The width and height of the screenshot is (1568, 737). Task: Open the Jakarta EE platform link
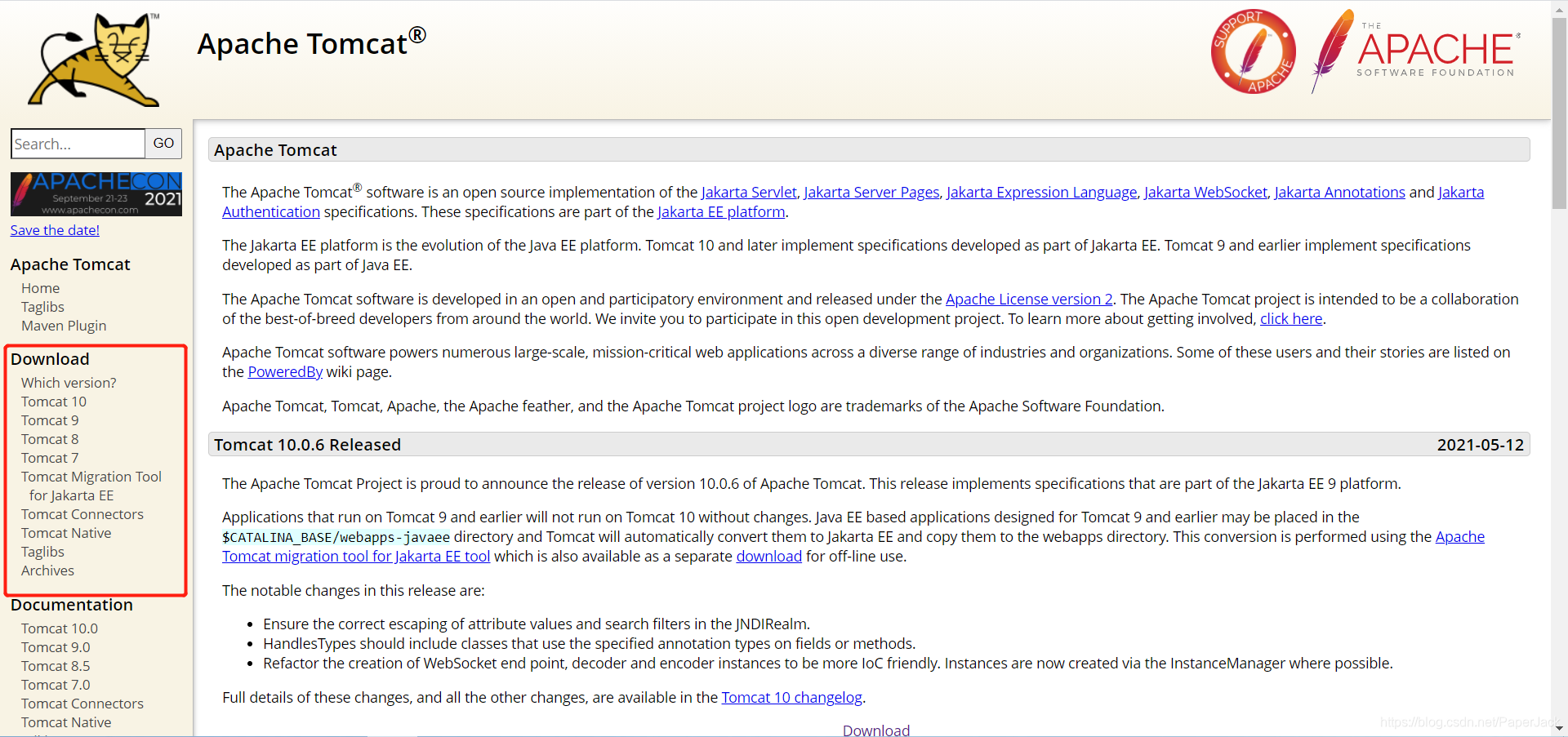pyautogui.click(x=721, y=211)
